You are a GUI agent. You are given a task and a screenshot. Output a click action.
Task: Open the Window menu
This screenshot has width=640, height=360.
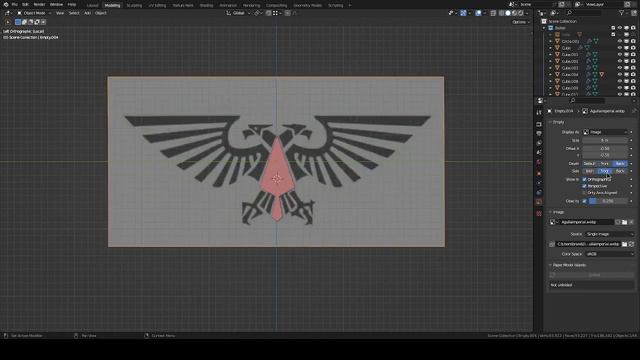[56, 4]
